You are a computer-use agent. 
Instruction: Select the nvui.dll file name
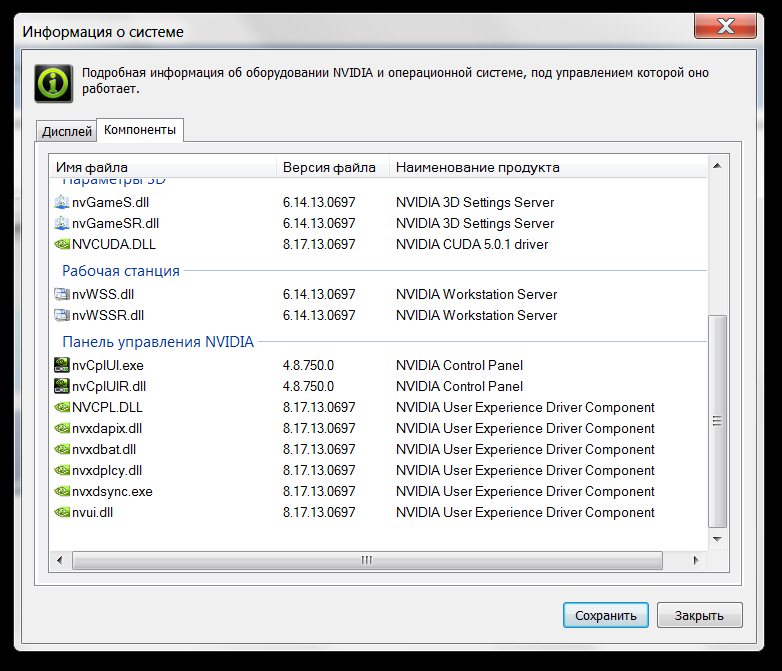tap(92, 512)
